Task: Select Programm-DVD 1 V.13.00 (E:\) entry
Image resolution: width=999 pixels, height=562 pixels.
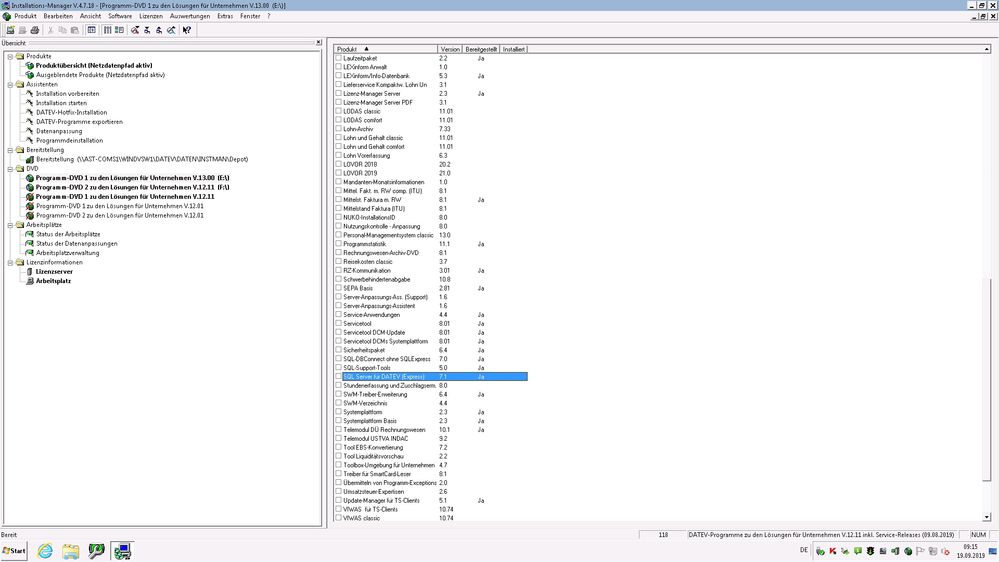Action: (x=133, y=178)
